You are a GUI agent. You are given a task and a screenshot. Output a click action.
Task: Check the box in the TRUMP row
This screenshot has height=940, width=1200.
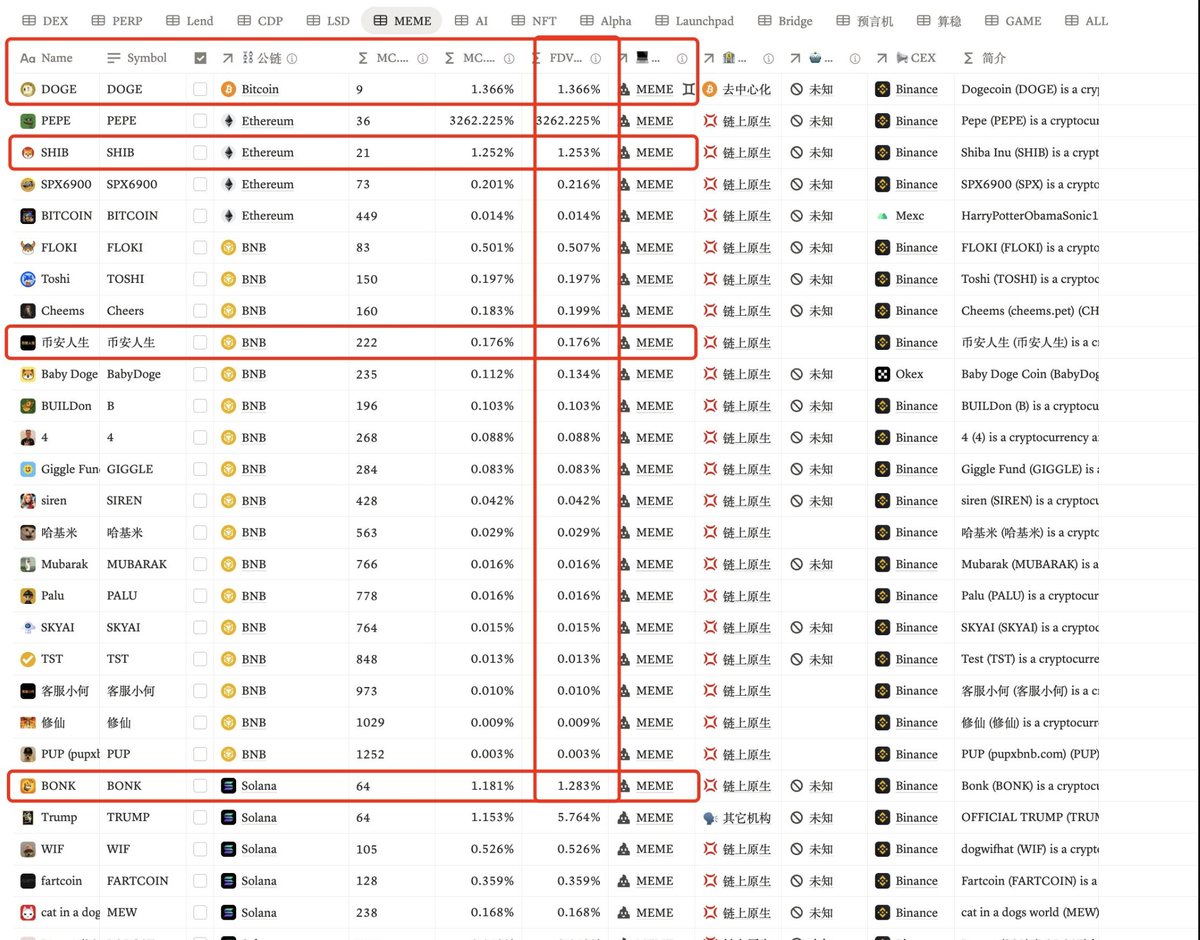pos(200,817)
